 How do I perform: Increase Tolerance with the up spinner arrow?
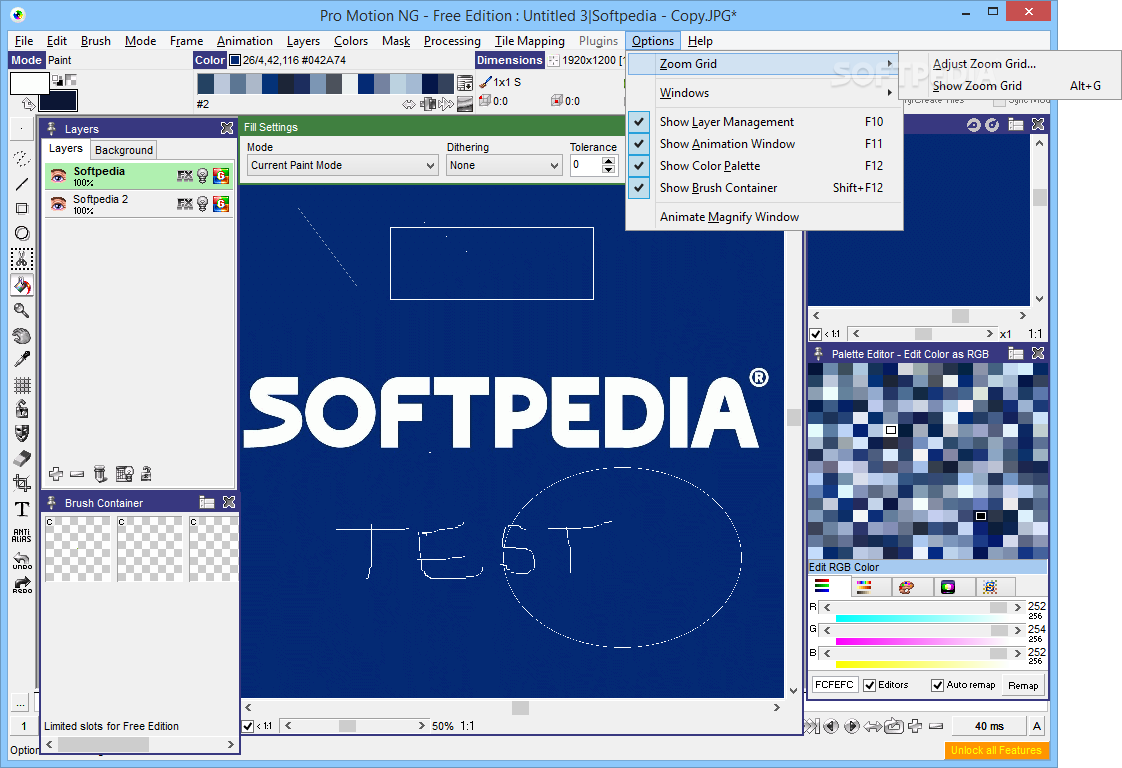coord(608,161)
